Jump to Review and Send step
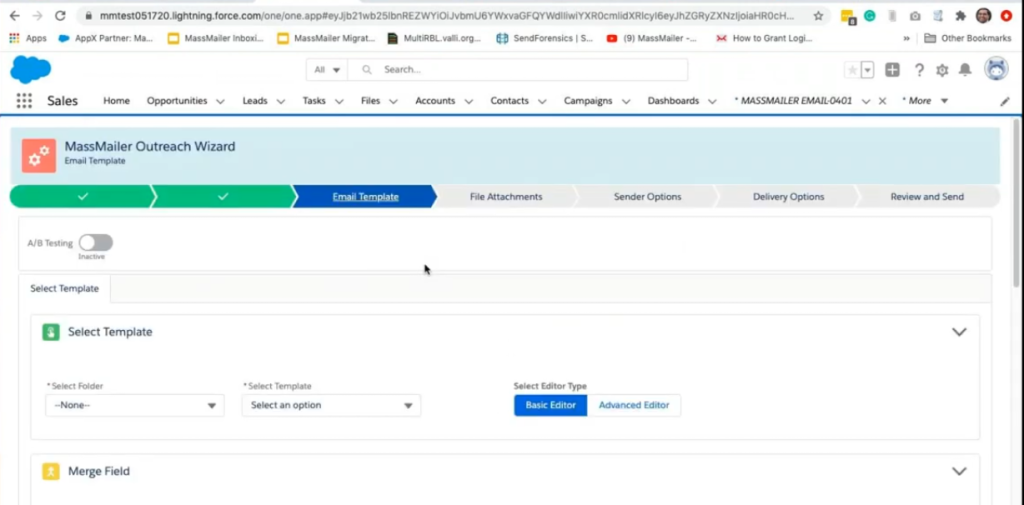Viewport: 1024px width, 505px height. click(x=927, y=197)
